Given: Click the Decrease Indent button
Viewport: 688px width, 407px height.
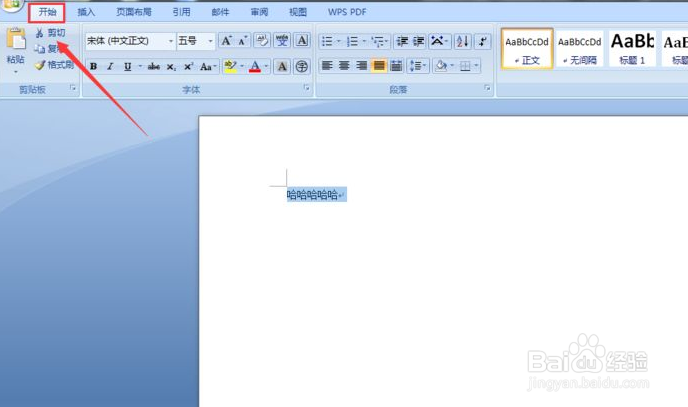Looking at the screenshot, I should pyautogui.click(x=402, y=41).
